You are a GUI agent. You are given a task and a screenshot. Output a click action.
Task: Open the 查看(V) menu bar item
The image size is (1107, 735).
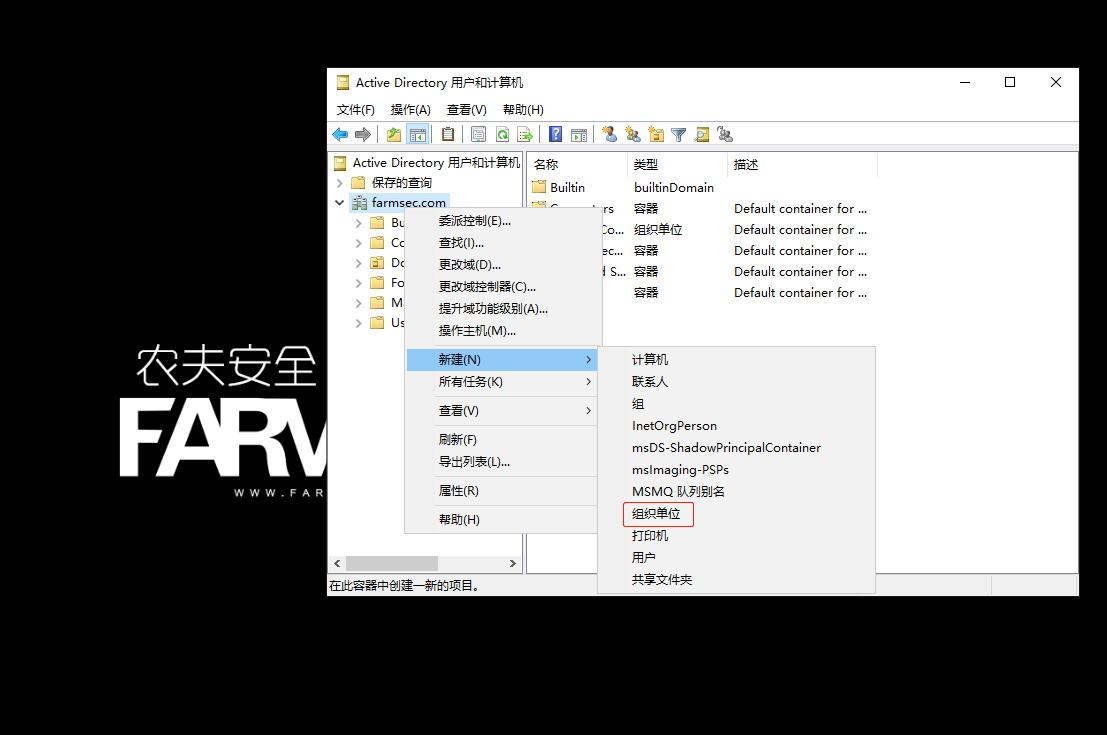[x=466, y=109]
